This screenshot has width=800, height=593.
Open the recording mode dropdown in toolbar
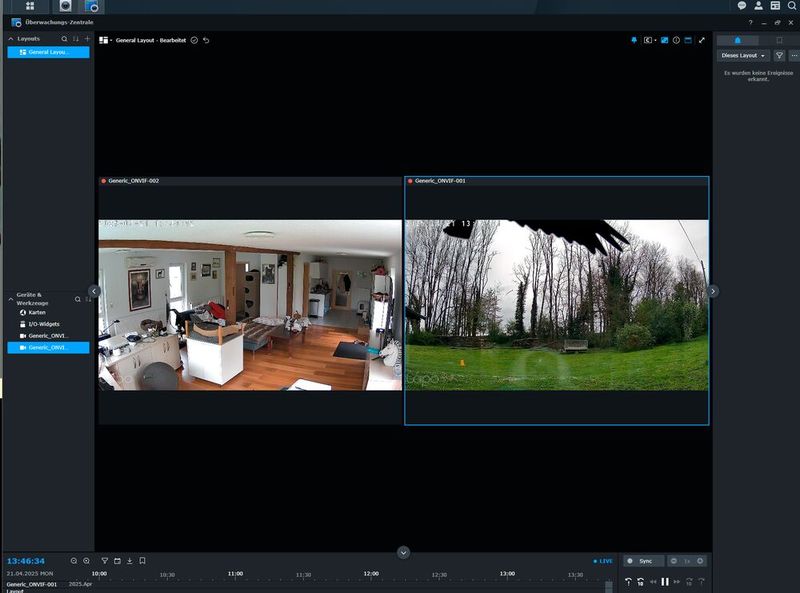pyautogui.click(x=649, y=40)
